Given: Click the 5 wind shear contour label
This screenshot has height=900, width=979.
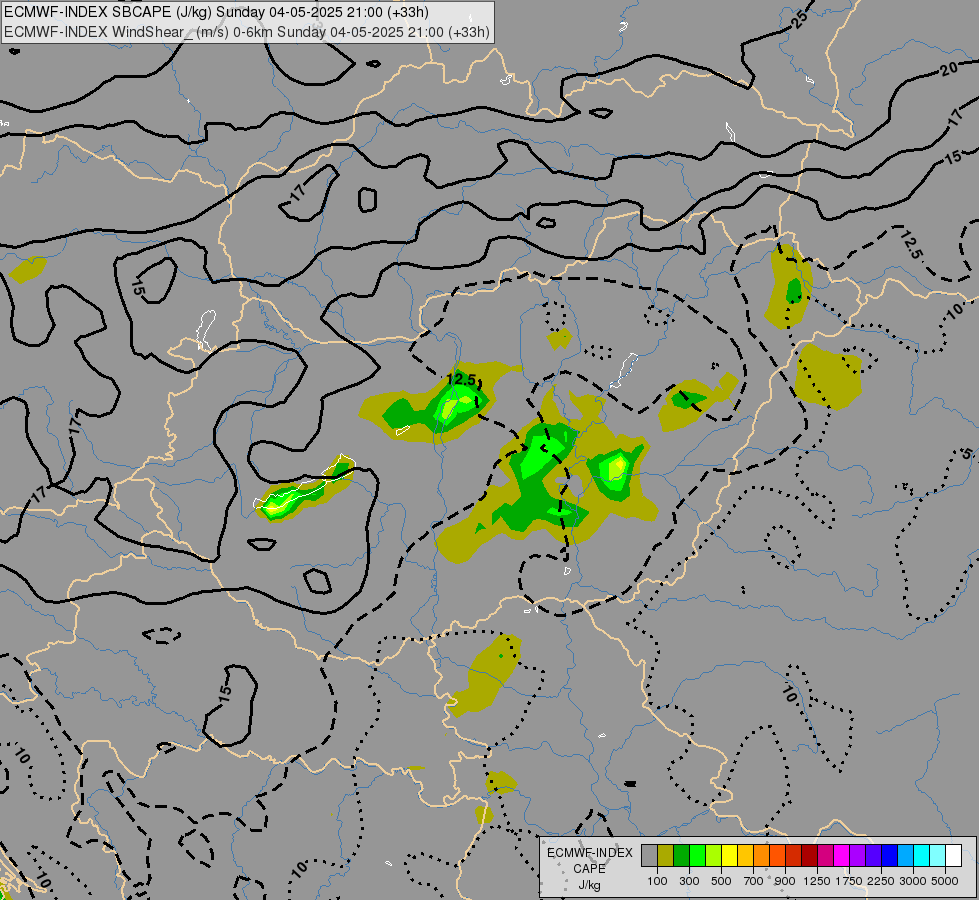Looking at the screenshot, I should [967, 453].
